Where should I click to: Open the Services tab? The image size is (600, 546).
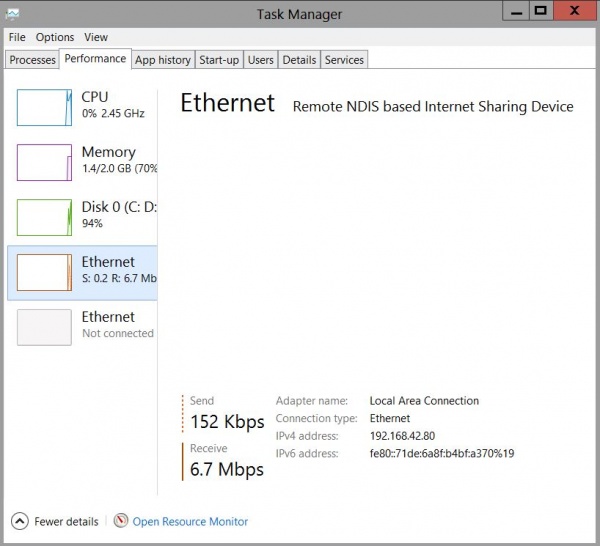pyautogui.click(x=344, y=60)
